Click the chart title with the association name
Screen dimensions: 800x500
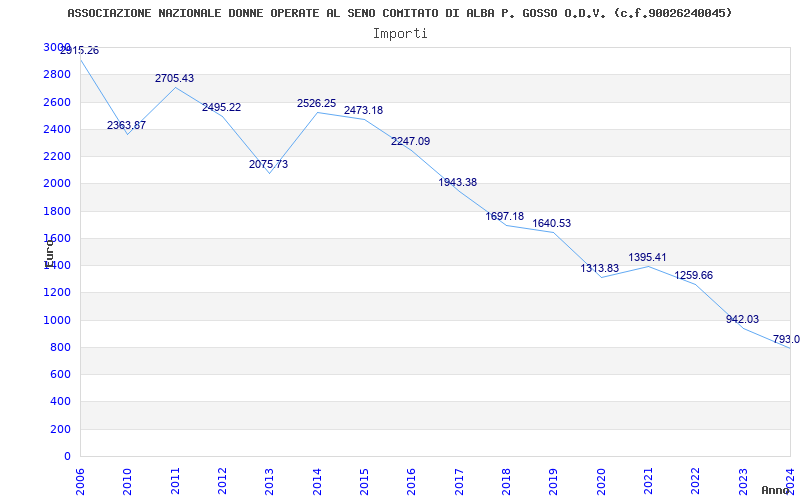(x=399, y=13)
